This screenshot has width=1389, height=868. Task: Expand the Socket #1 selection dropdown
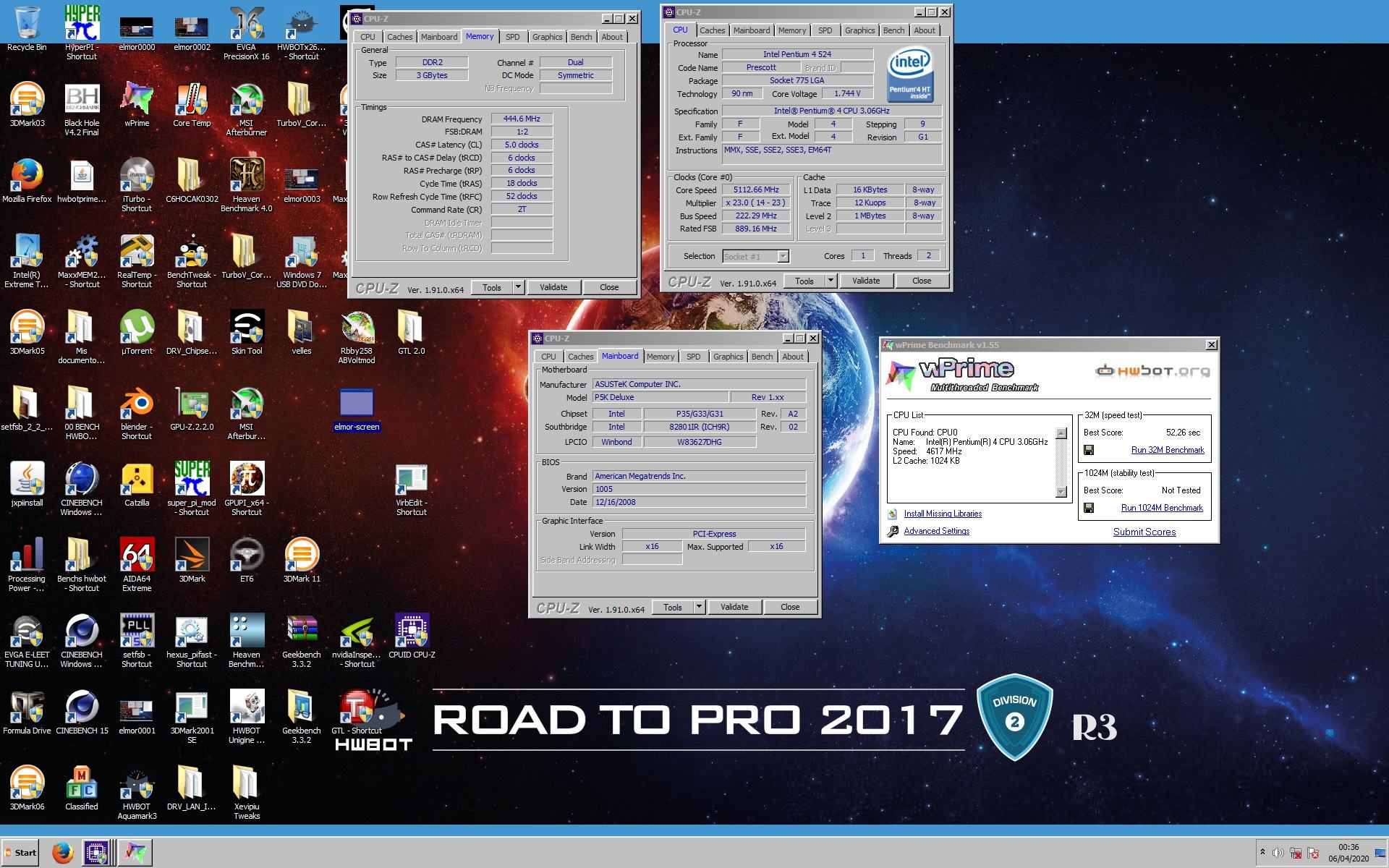(x=782, y=256)
